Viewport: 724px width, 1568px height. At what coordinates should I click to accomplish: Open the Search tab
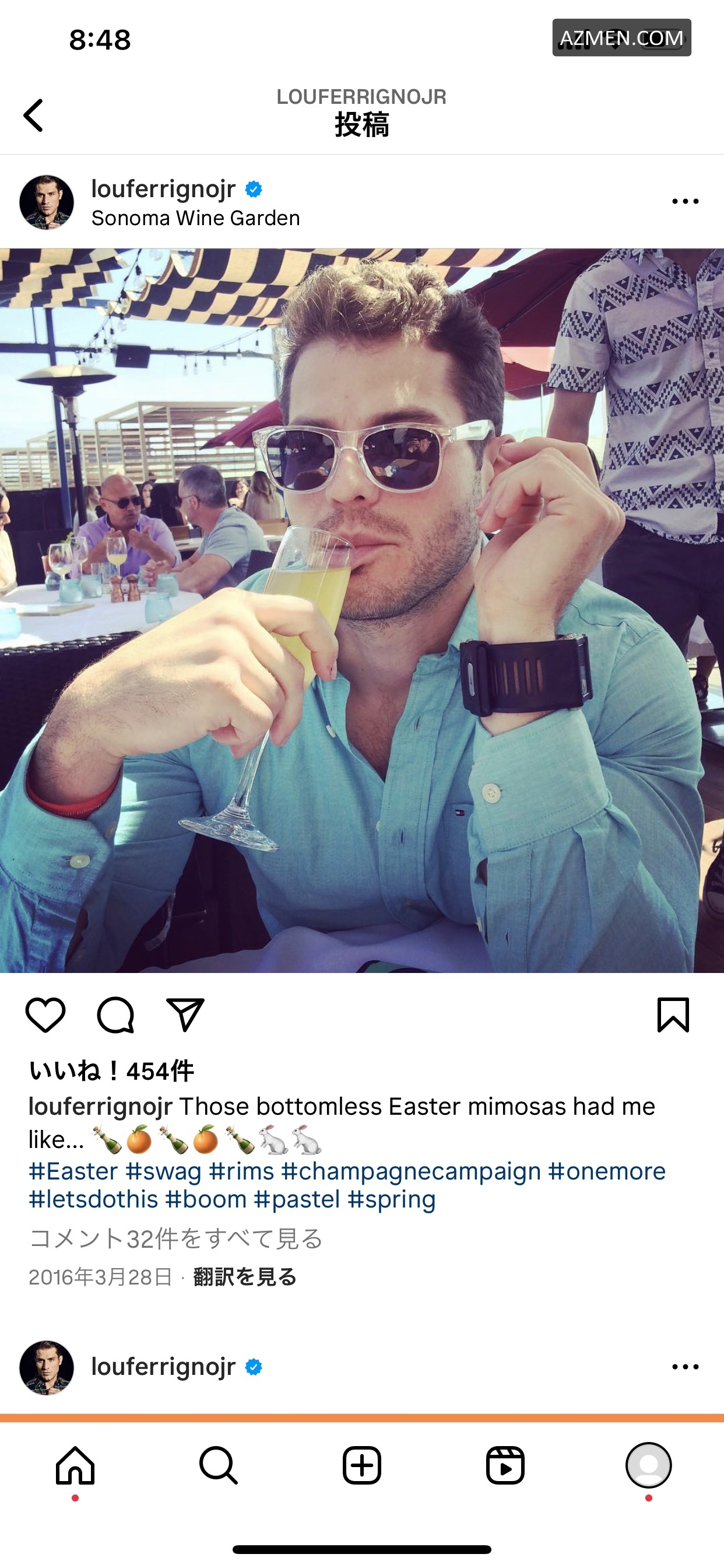219,1465
